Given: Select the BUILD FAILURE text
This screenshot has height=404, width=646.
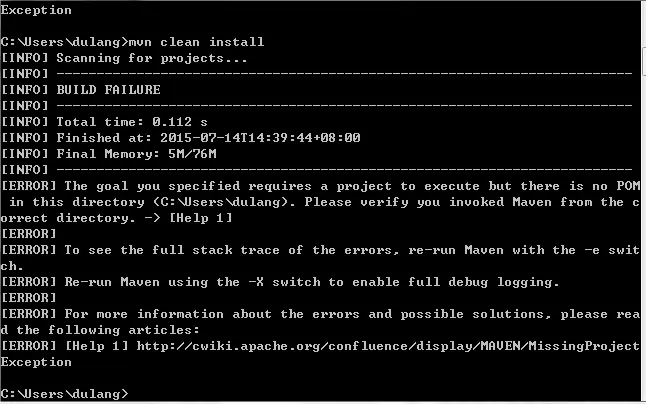Looking at the screenshot, I should click(x=108, y=90).
